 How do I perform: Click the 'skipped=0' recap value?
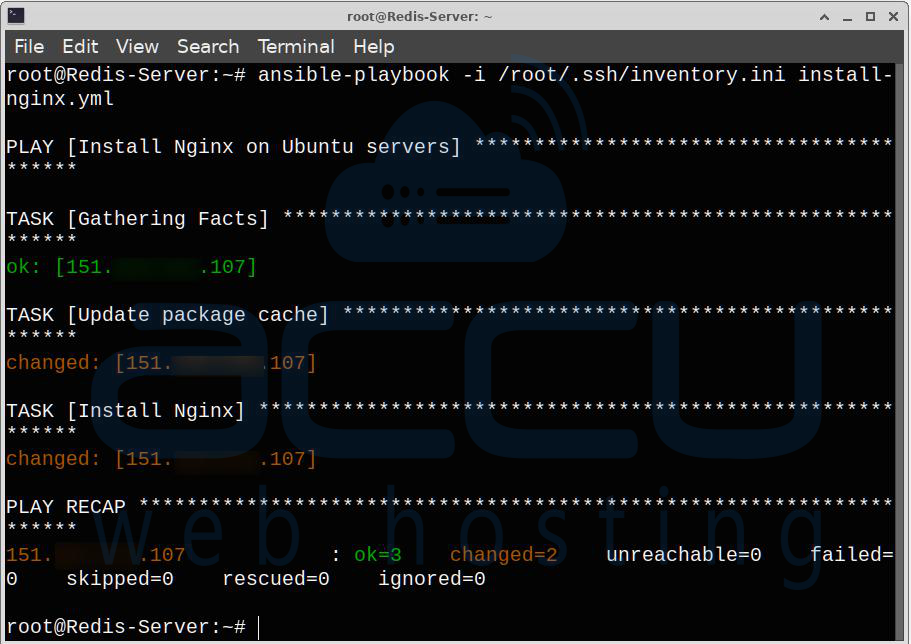(x=120, y=579)
